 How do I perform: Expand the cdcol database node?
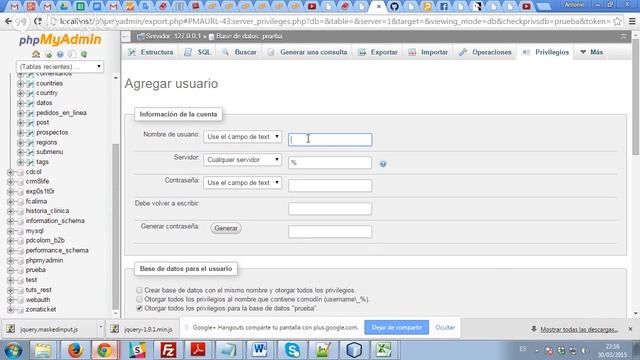click(11, 172)
